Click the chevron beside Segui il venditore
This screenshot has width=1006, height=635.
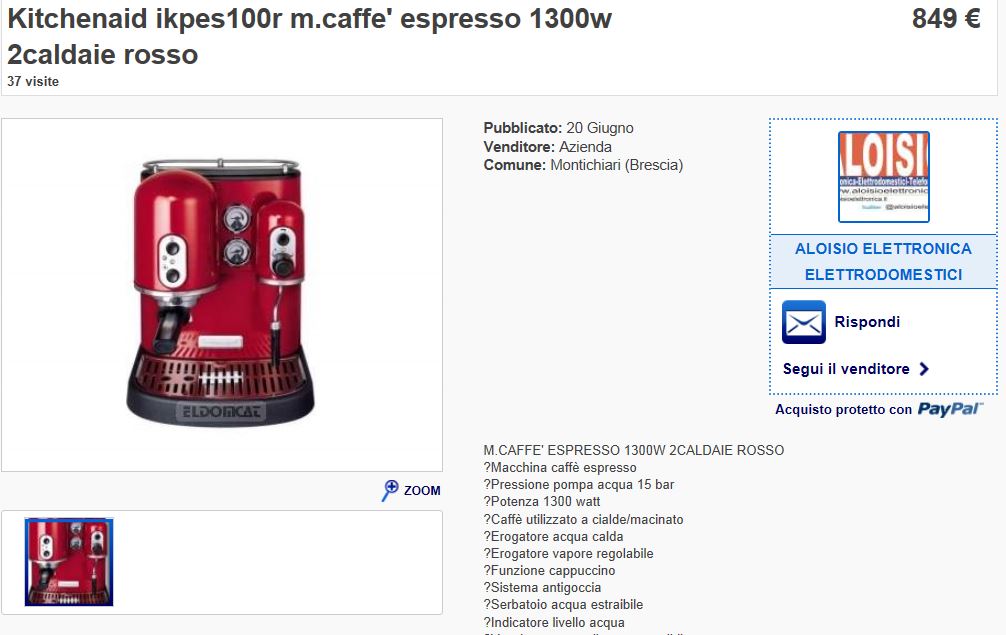click(x=924, y=369)
